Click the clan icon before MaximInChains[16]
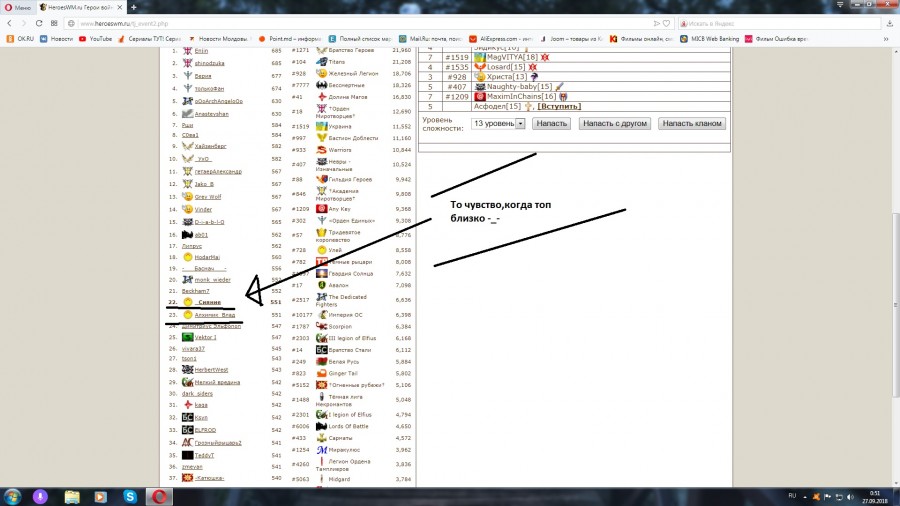 tap(480, 96)
